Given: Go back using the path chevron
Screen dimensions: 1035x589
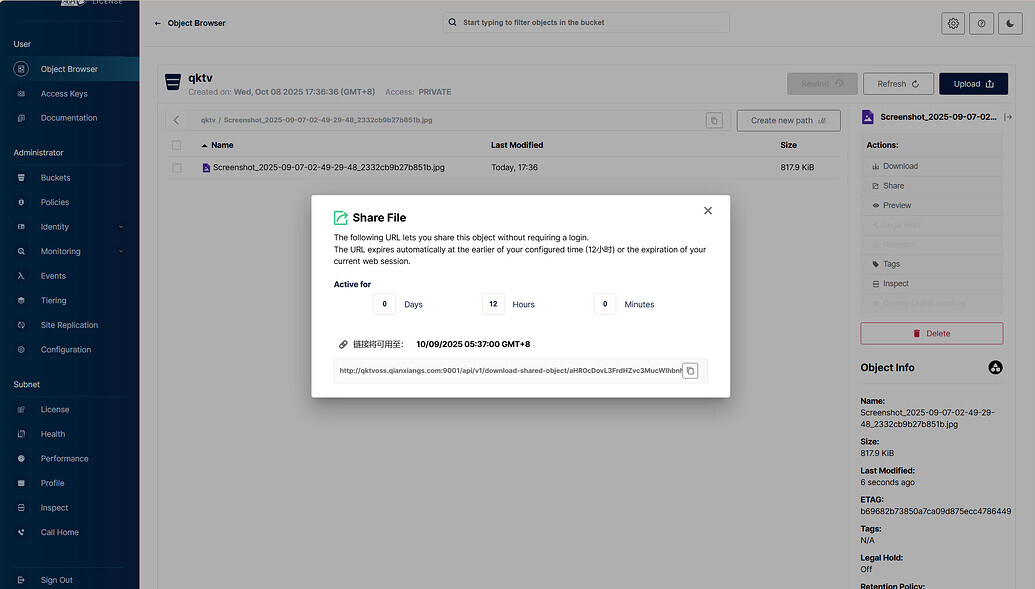Looking at the screenshot, I should tap(177, 120).
